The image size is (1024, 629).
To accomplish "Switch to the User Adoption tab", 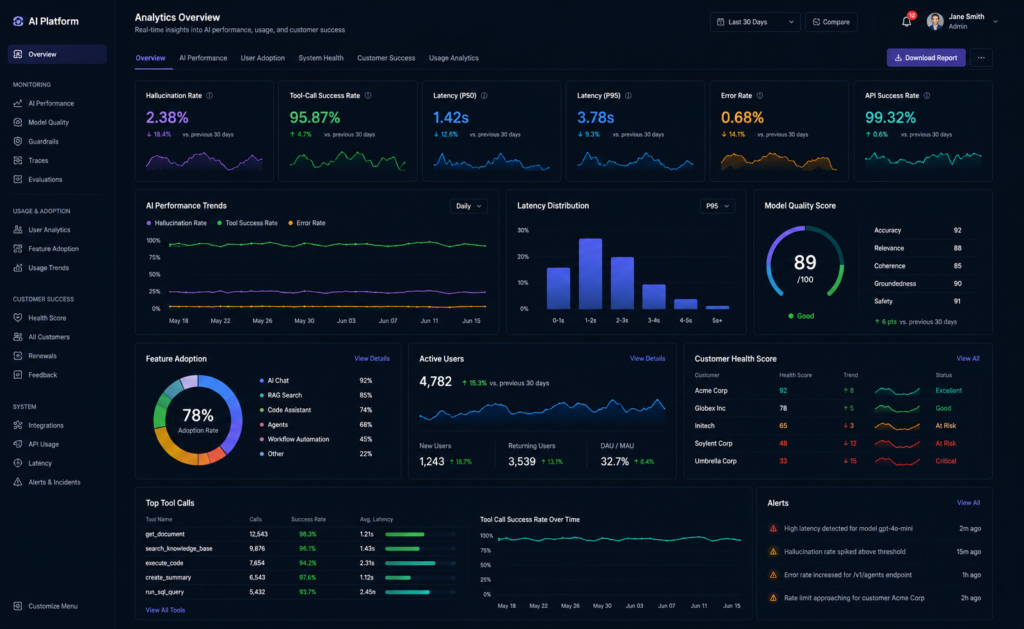I will (x=263, y=58).
